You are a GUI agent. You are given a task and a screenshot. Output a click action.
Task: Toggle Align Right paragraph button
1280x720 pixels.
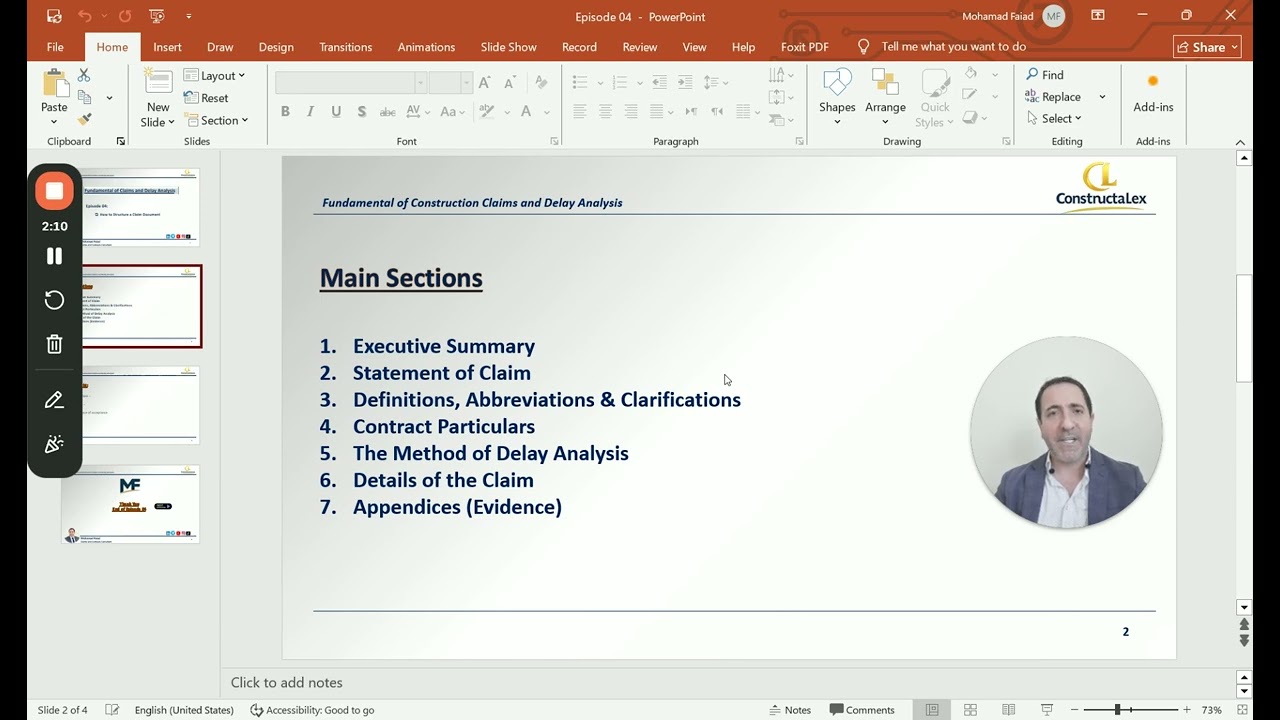click(631, 112)
